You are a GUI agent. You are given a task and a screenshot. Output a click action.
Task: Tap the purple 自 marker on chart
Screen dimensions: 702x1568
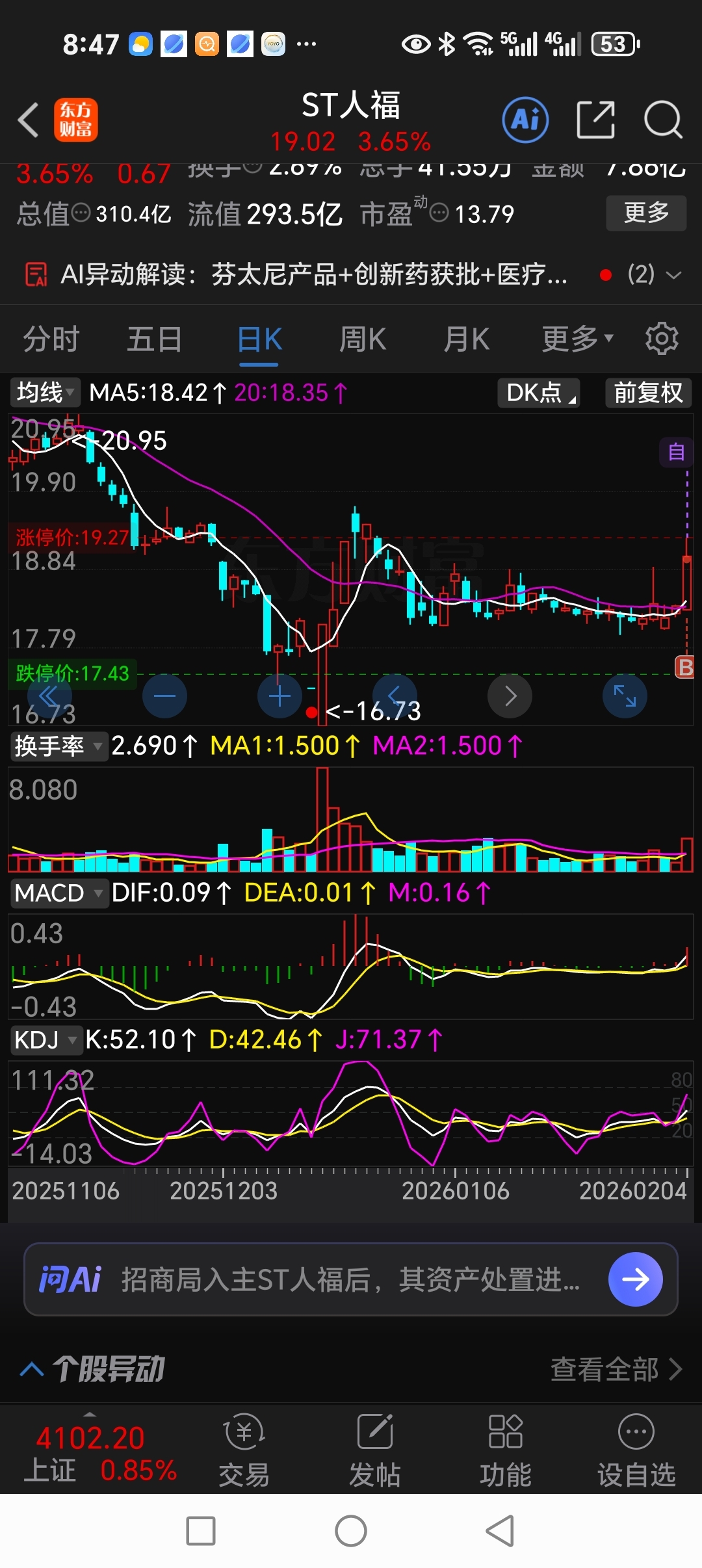tap(676, 452)
